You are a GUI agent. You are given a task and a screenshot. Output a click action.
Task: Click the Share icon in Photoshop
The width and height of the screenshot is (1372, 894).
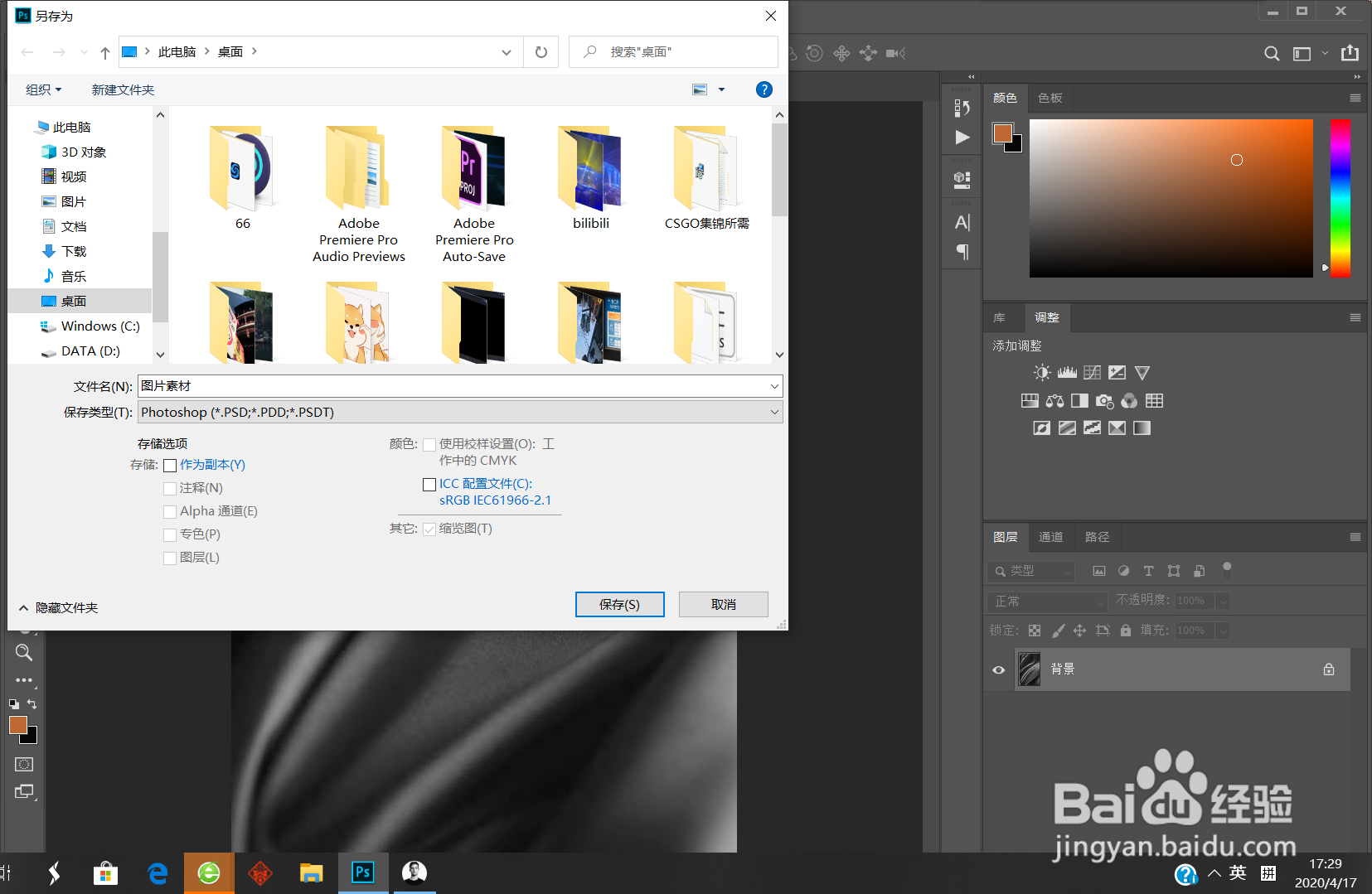coord(1350,53)
